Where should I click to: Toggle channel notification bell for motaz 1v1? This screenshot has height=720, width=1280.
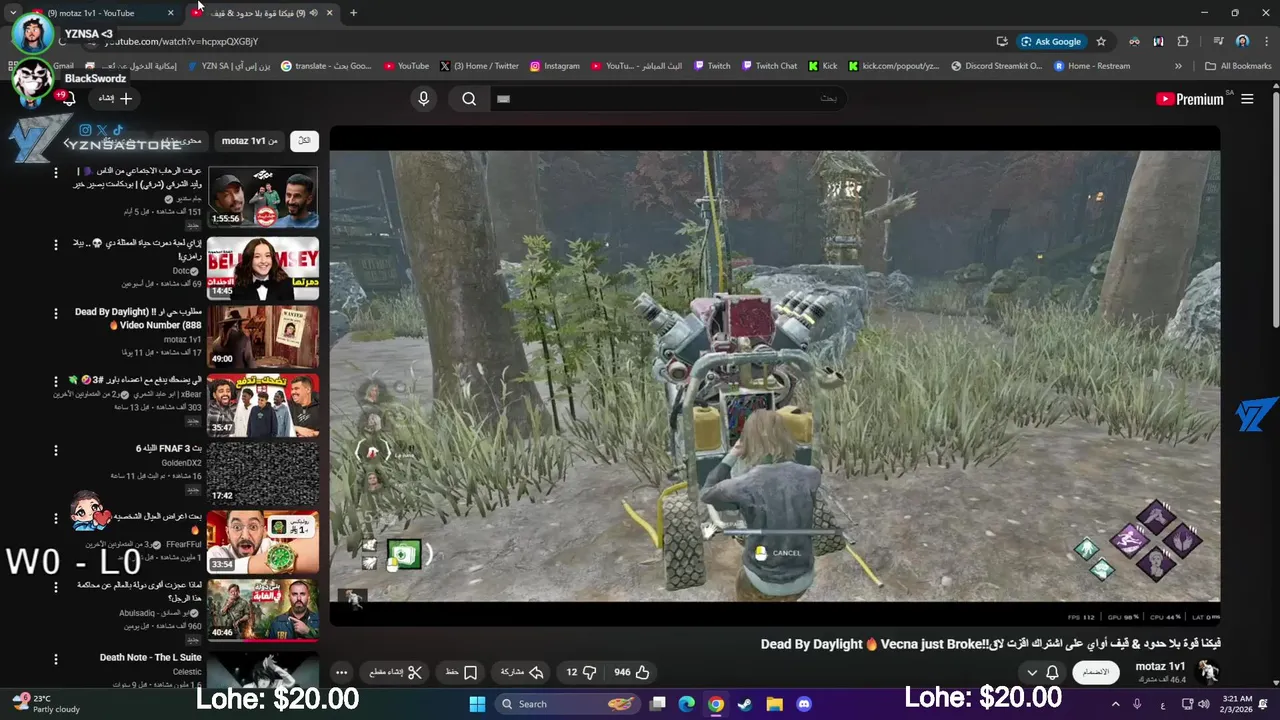pyautogui.click(x=1052, y=672)
